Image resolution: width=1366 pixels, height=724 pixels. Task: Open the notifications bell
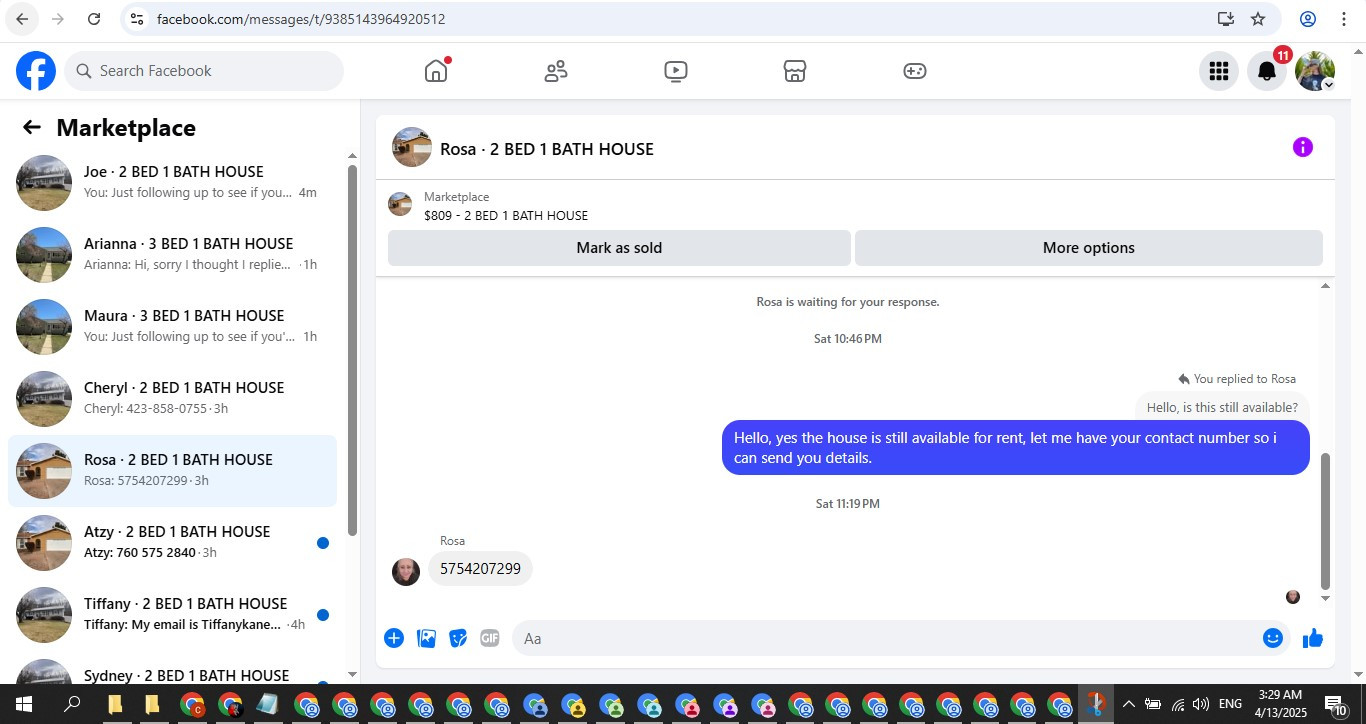click(1267, 71)
